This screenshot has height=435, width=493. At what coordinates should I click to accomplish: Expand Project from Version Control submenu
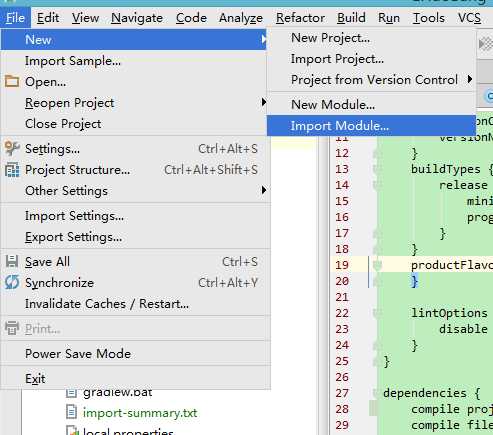pos(371,80)
